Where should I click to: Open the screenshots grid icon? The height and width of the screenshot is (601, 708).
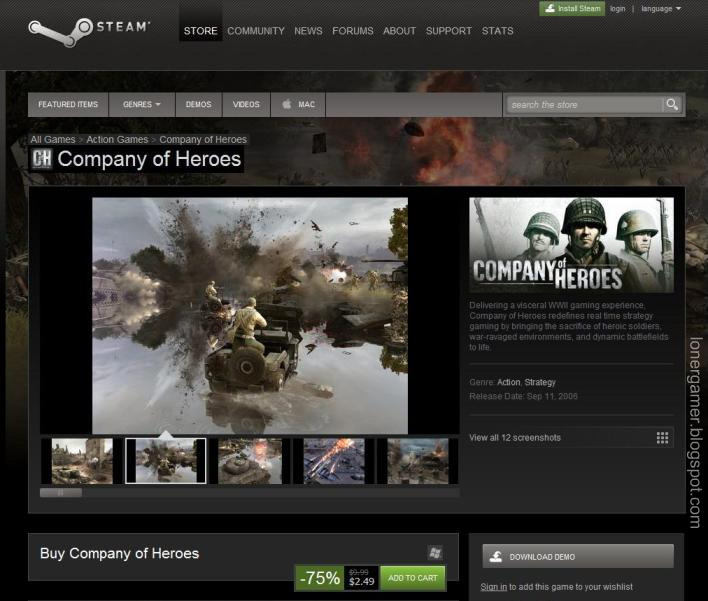[662, 438]
